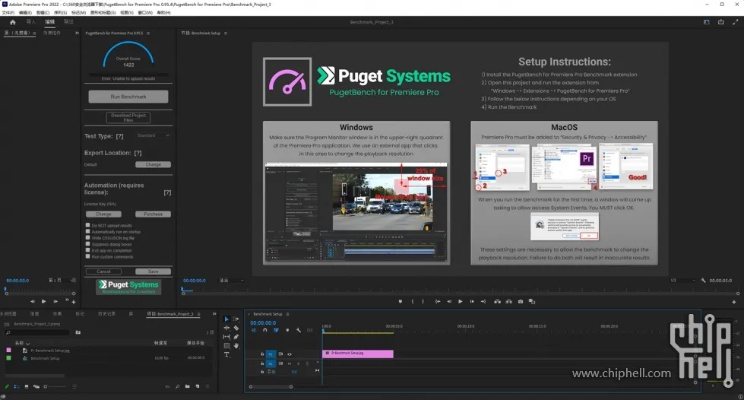Click the pink clip on the timeline

[358, 353]
